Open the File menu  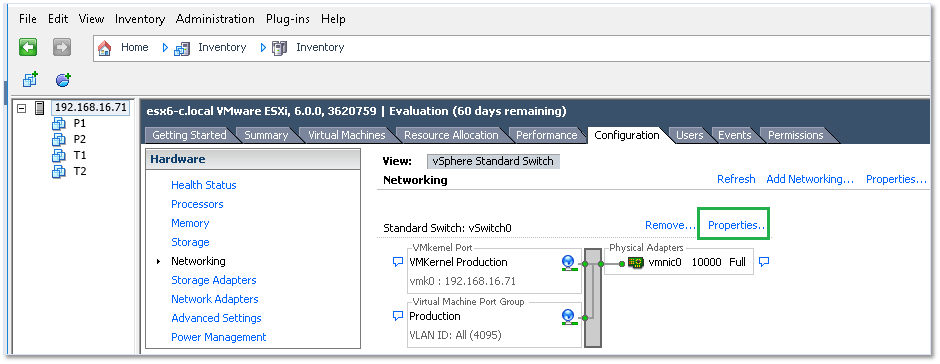(x=28, y=19)
